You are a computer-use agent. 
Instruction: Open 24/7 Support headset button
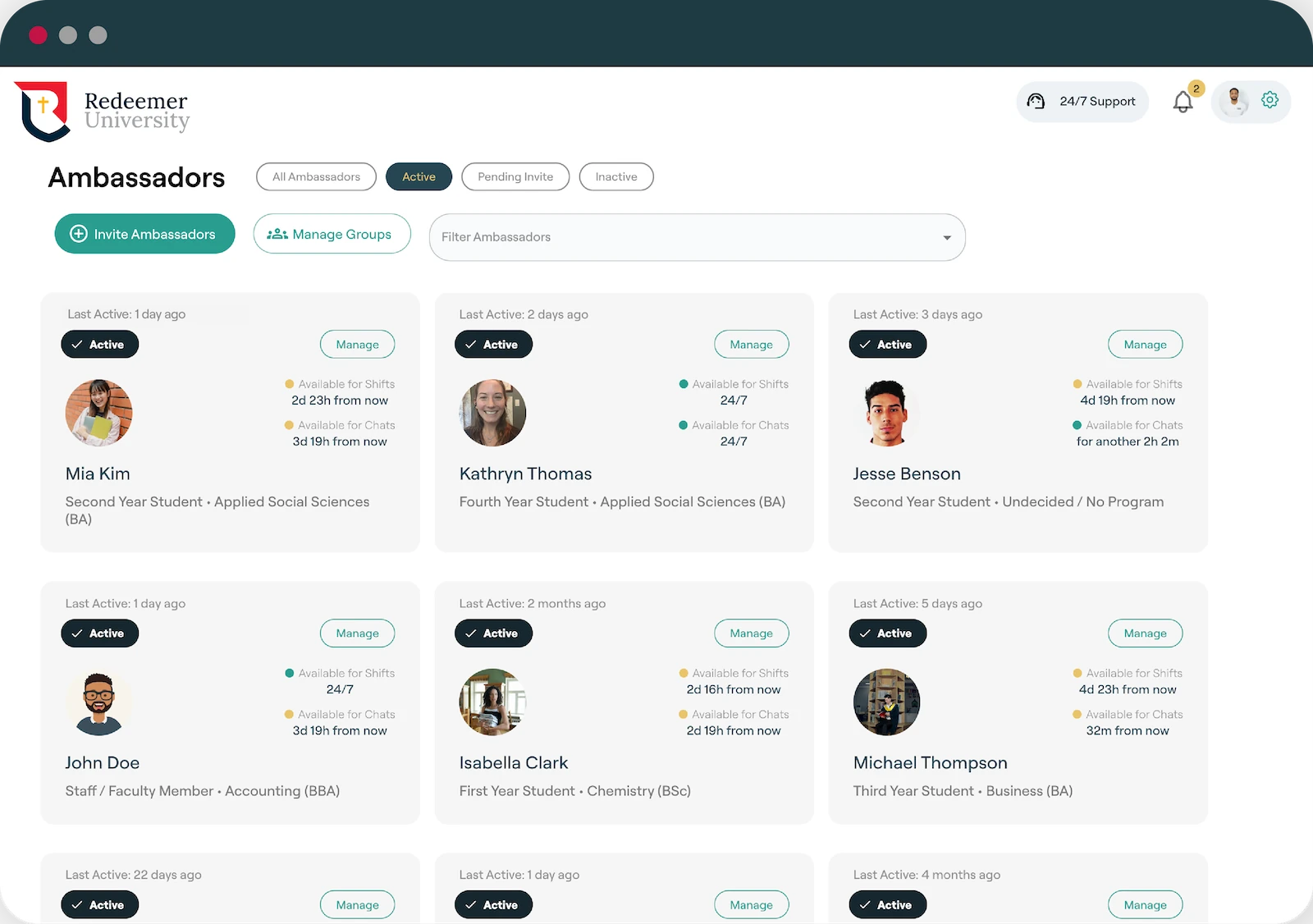click(1082, 102)
